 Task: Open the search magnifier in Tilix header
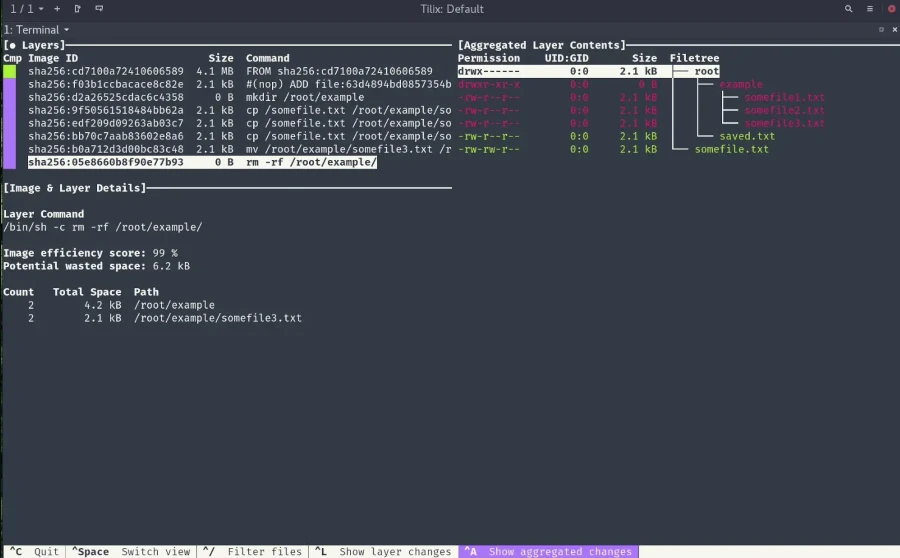click(x=848, y=9)
